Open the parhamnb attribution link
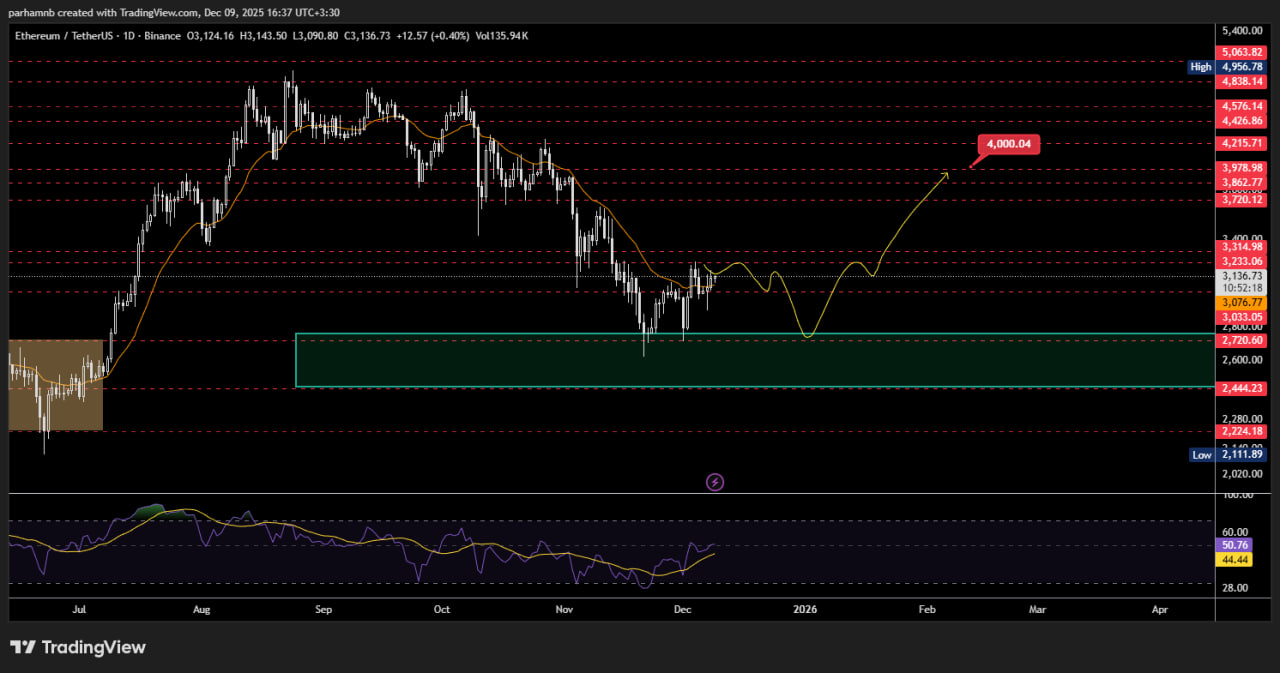Viewport: 1280px width, 673px height. pyautogui.click(x=30, y=12)
